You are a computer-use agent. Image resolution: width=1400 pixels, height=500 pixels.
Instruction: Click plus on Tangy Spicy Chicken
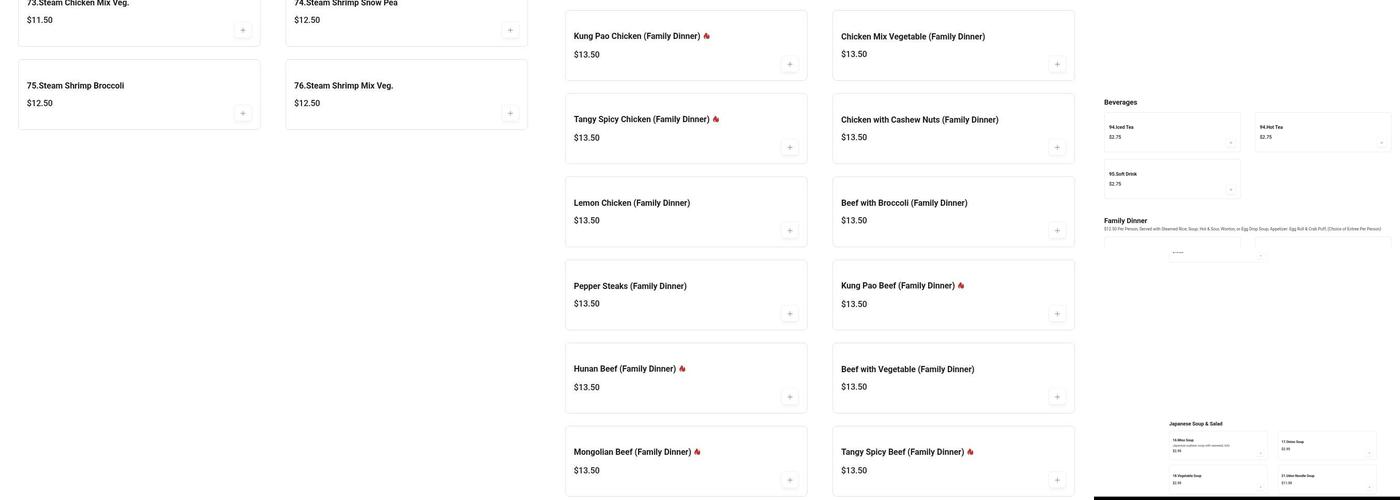(x=790, y=147)
